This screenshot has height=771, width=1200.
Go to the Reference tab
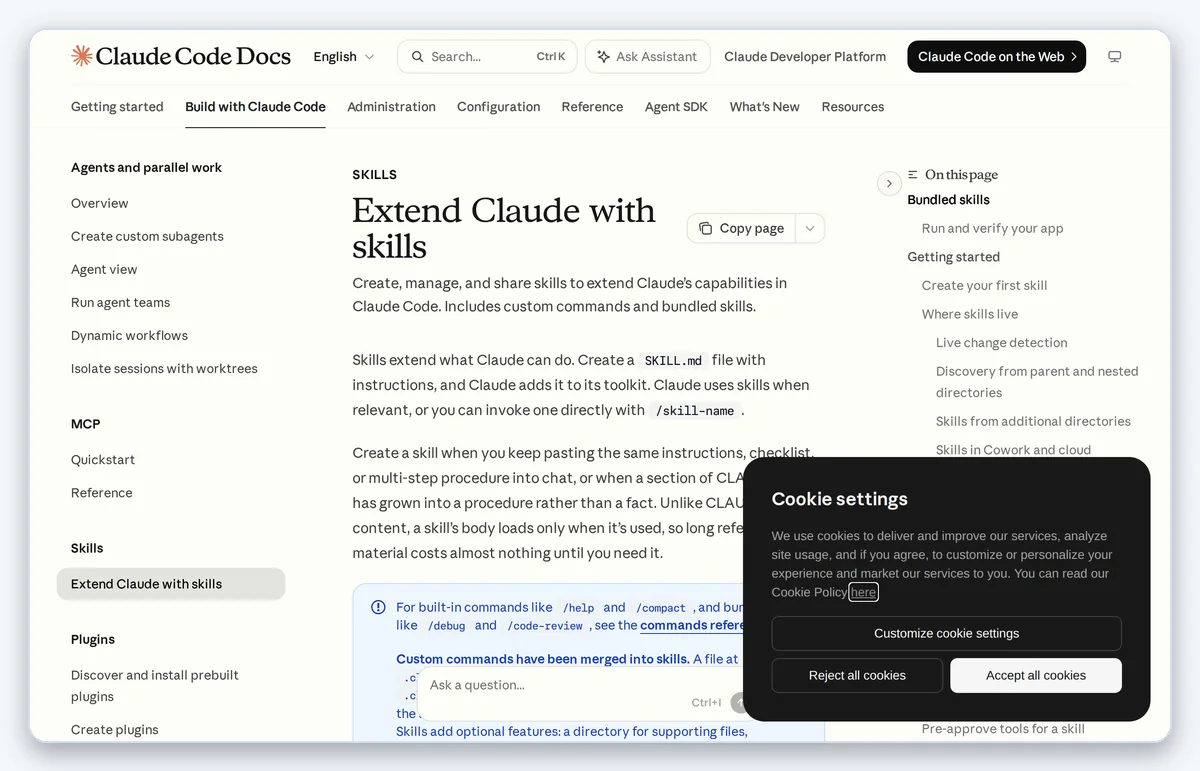pyautogui.click(x=592, y=107)
